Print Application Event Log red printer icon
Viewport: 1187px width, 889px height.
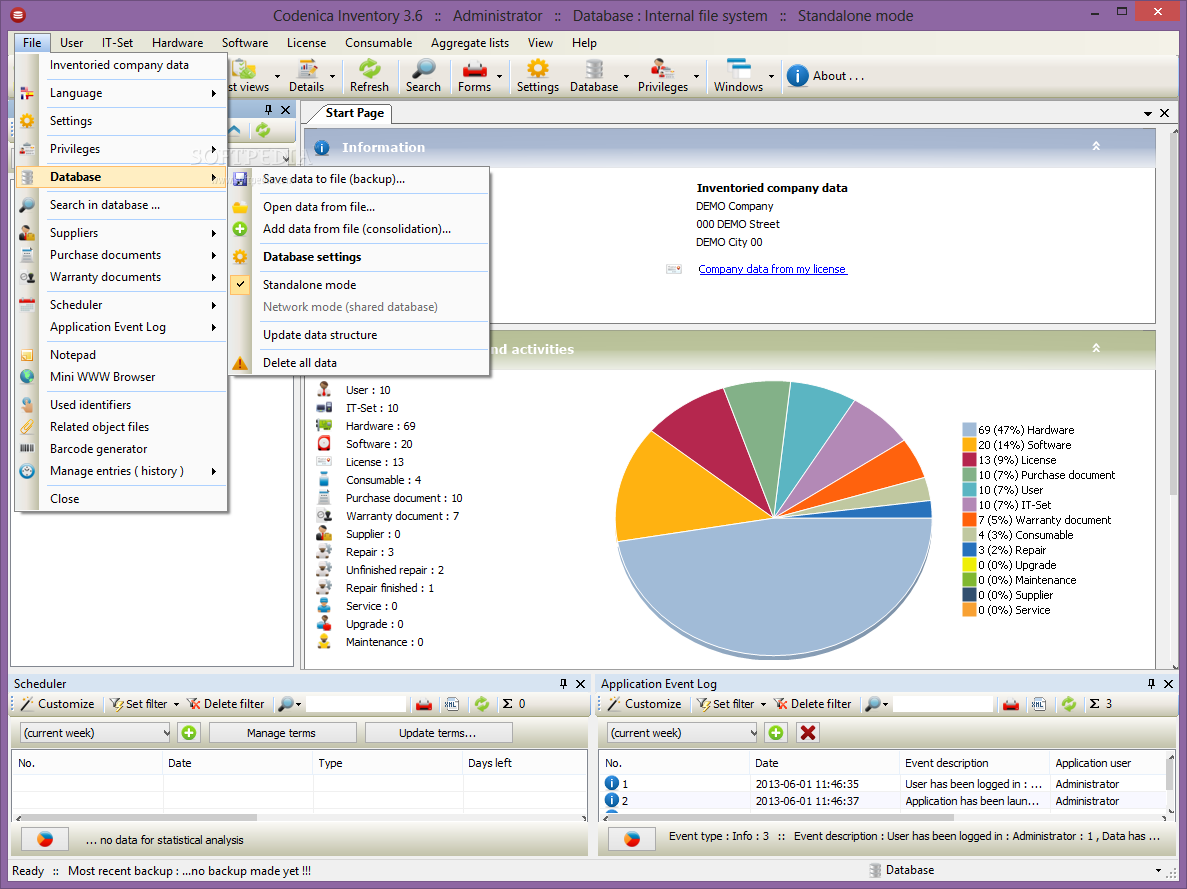click(x=1011, y=704)
